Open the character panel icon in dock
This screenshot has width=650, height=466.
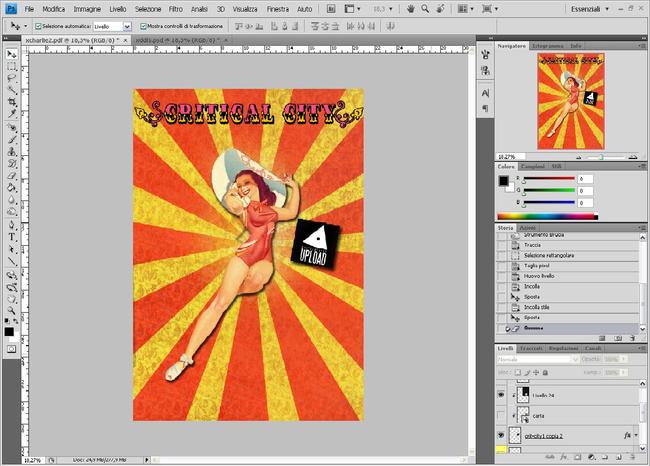pyautogui.click(x=485, y=93)
